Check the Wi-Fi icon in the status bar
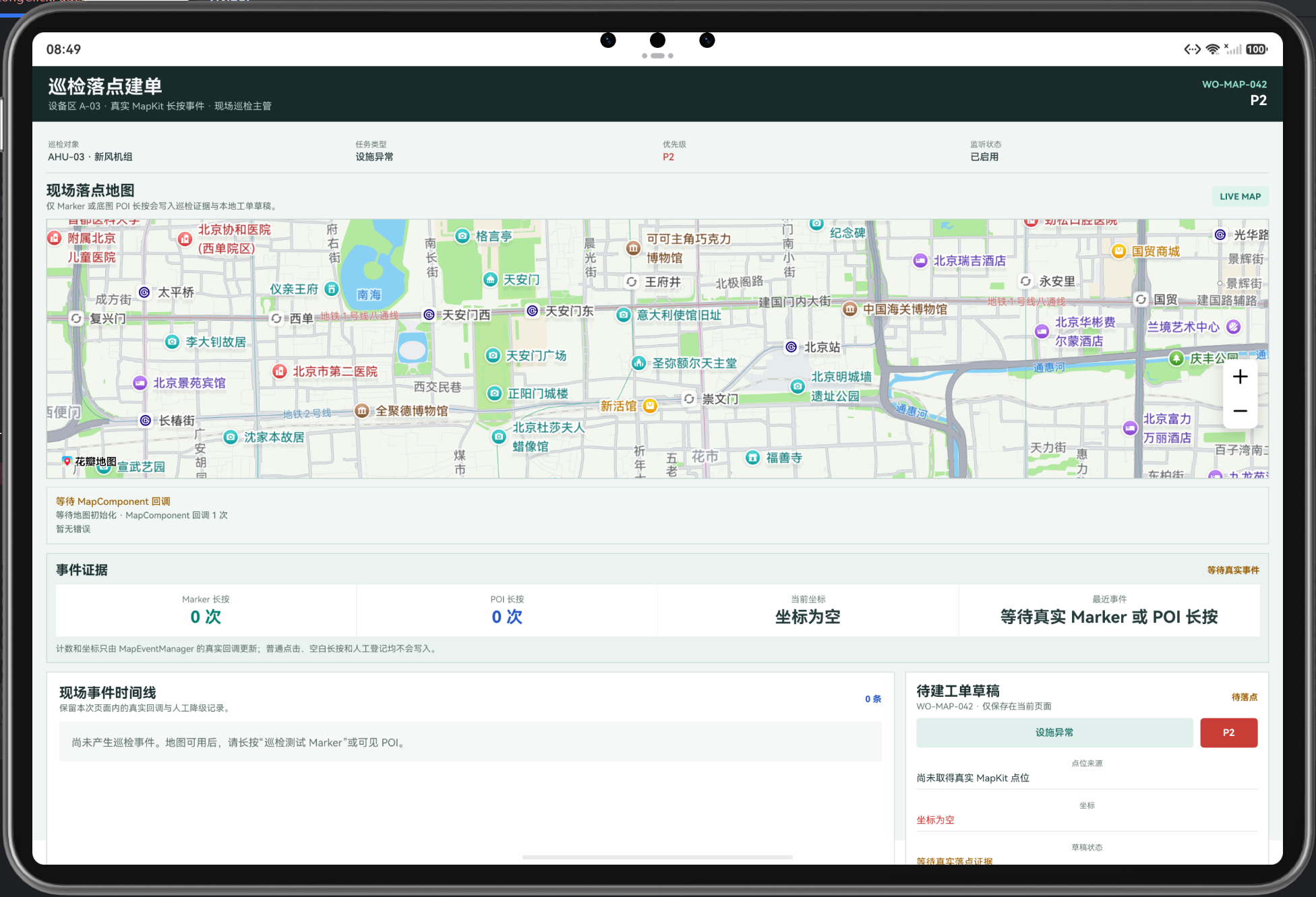Screen dimensions: 1316x897 click(1212, 49)
